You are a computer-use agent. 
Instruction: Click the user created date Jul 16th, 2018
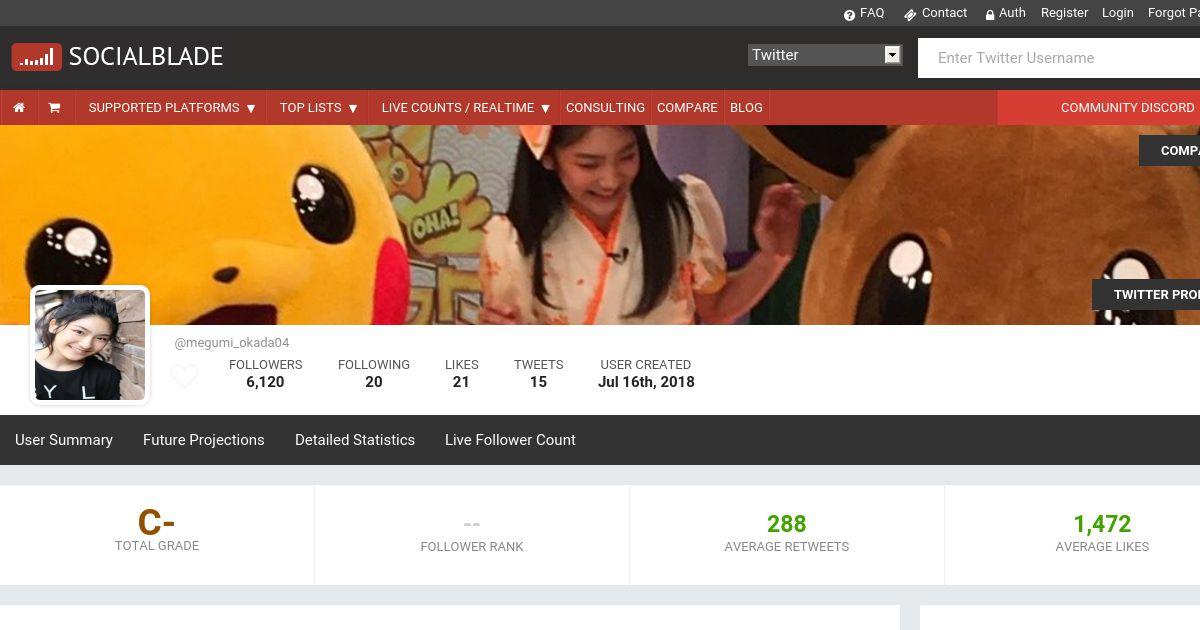click(646, 382)
